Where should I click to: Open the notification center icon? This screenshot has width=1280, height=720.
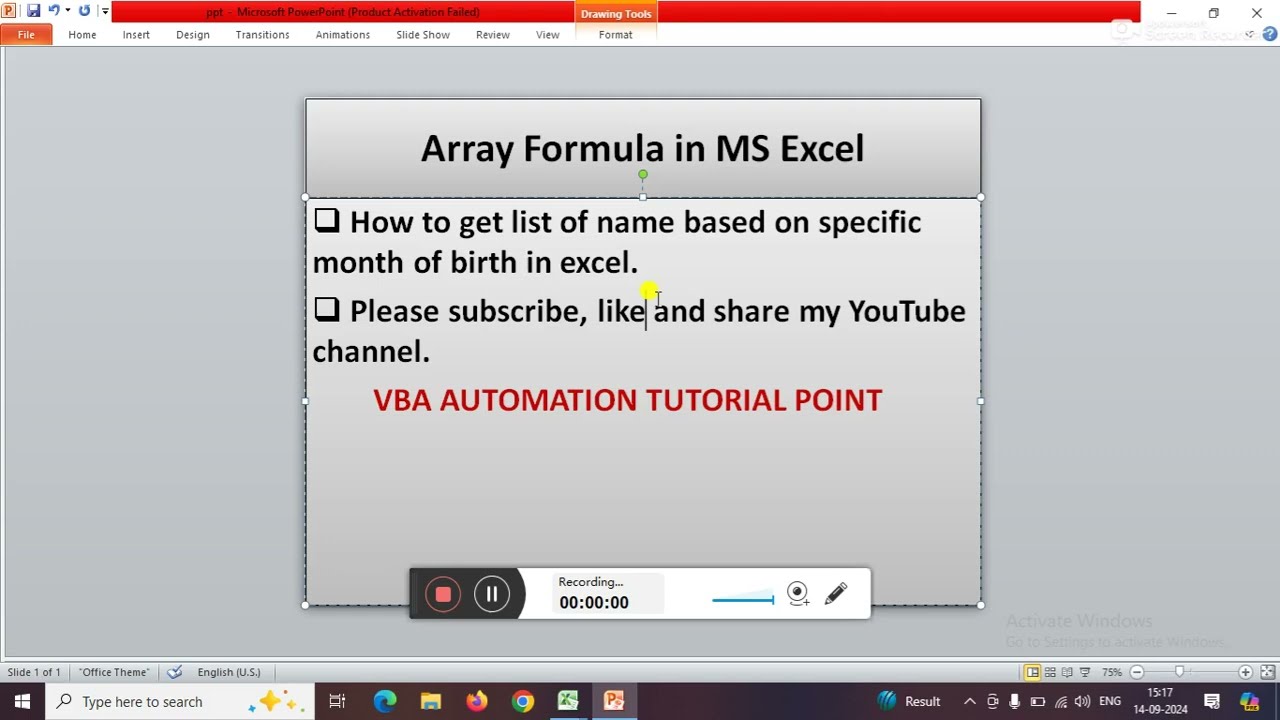pyautogui.click(x=1212, y=701)
